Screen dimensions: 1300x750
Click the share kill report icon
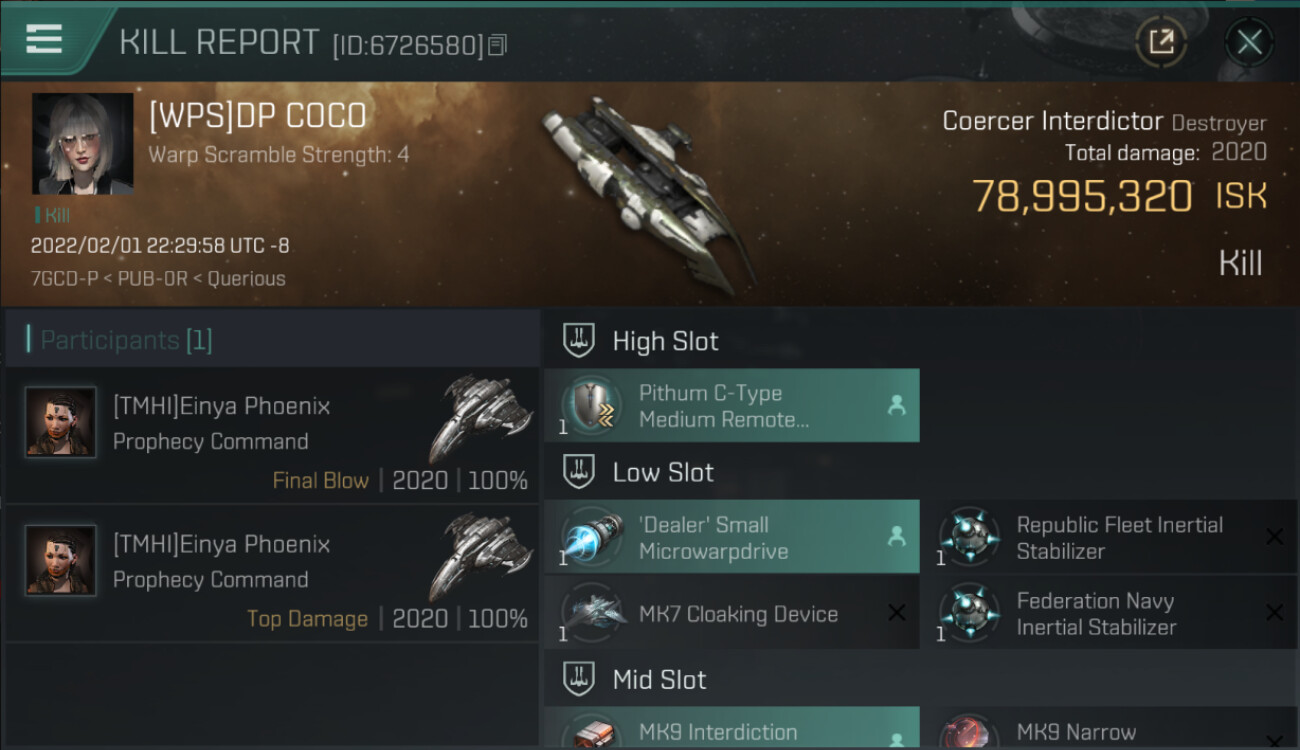click(1161, 42)
